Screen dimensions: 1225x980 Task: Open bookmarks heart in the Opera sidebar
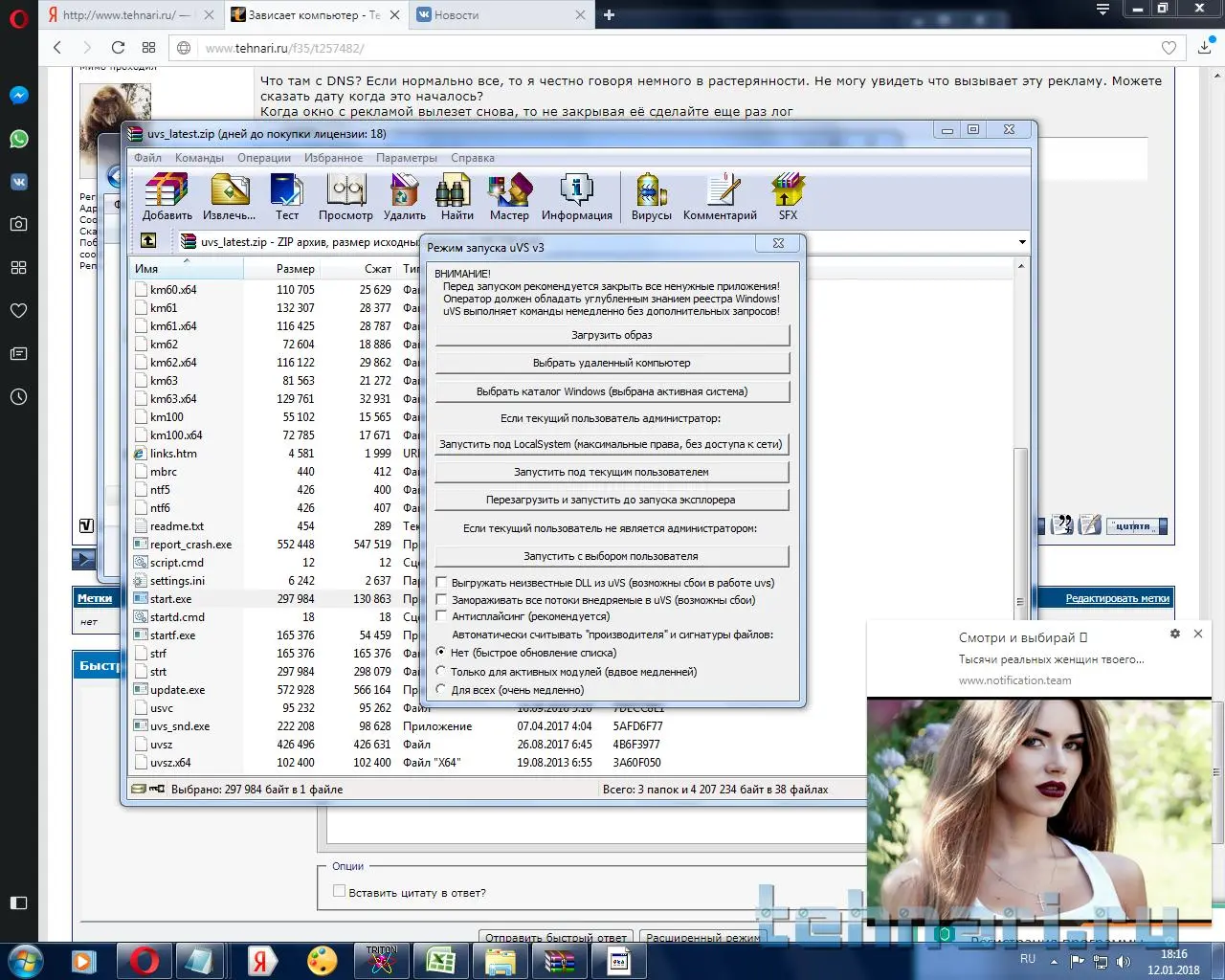[19, 310]
